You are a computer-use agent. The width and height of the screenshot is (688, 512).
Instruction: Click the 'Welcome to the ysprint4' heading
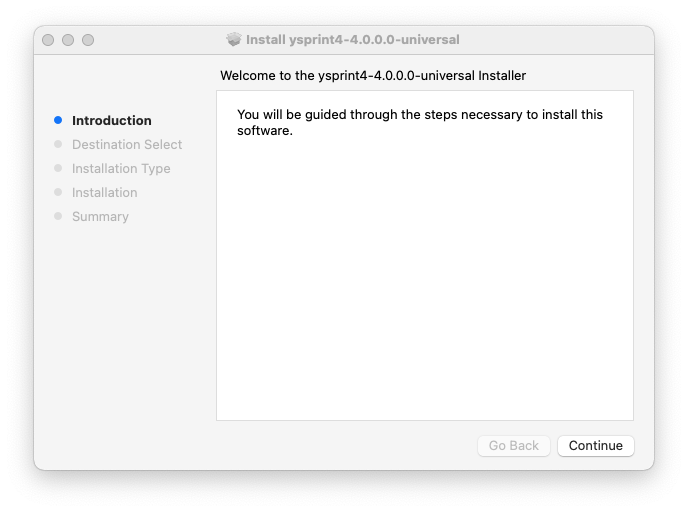click(x=373, y=76)
